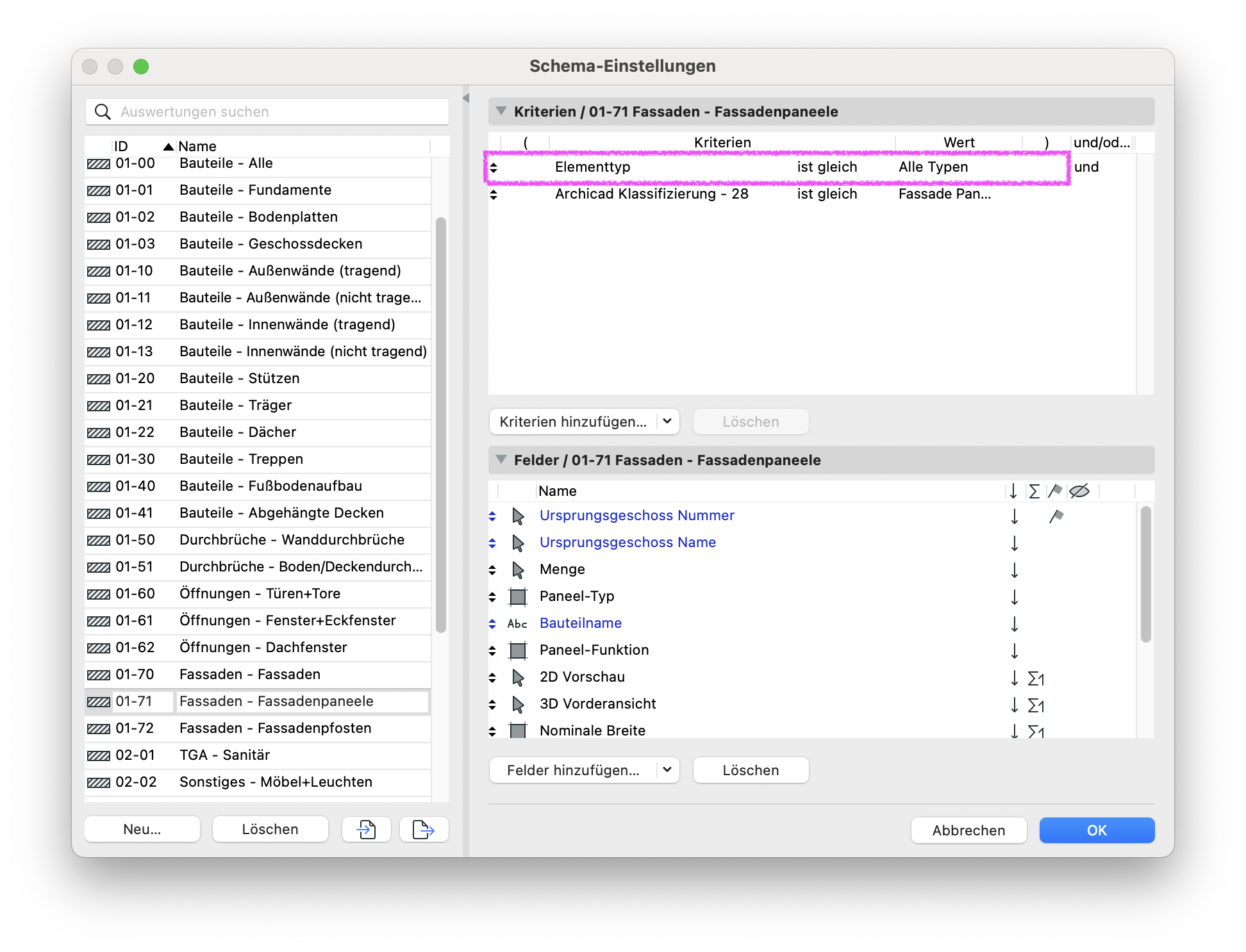Toggle sort arrow of 2D Vorschau row
Viewport: 1246px width, 952px height.
point(1015,677)
